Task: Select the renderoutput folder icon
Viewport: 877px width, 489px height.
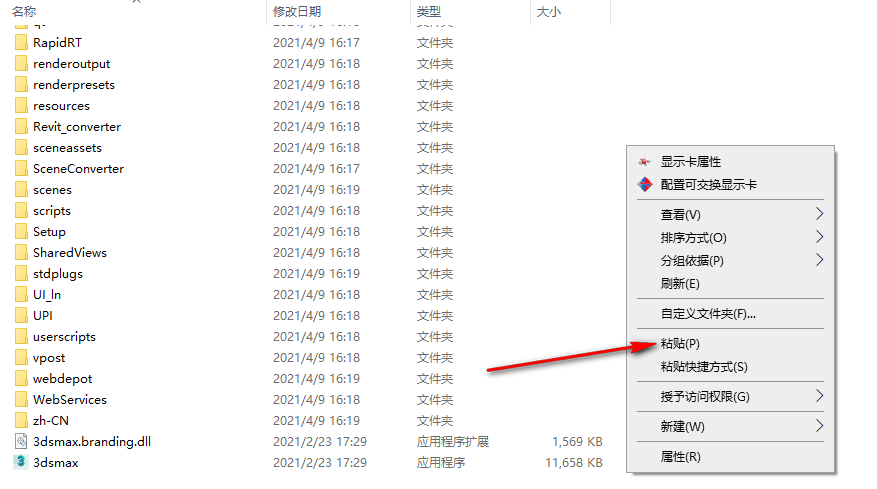Action: [x=21, y=64]
